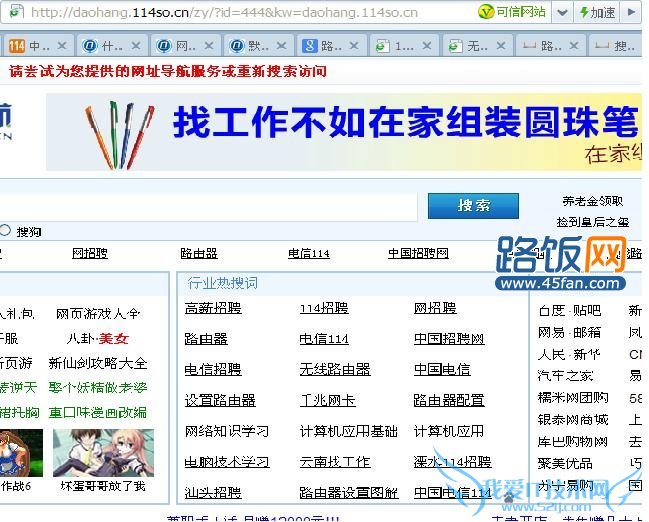Viewport: 649px width, 522px height.
Task: Click the red 美女 link
Action: [114, 339]
